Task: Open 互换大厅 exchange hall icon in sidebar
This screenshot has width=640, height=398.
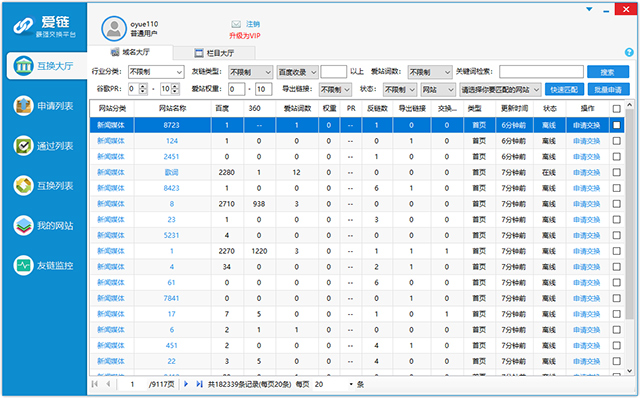Action: (23, 66)
